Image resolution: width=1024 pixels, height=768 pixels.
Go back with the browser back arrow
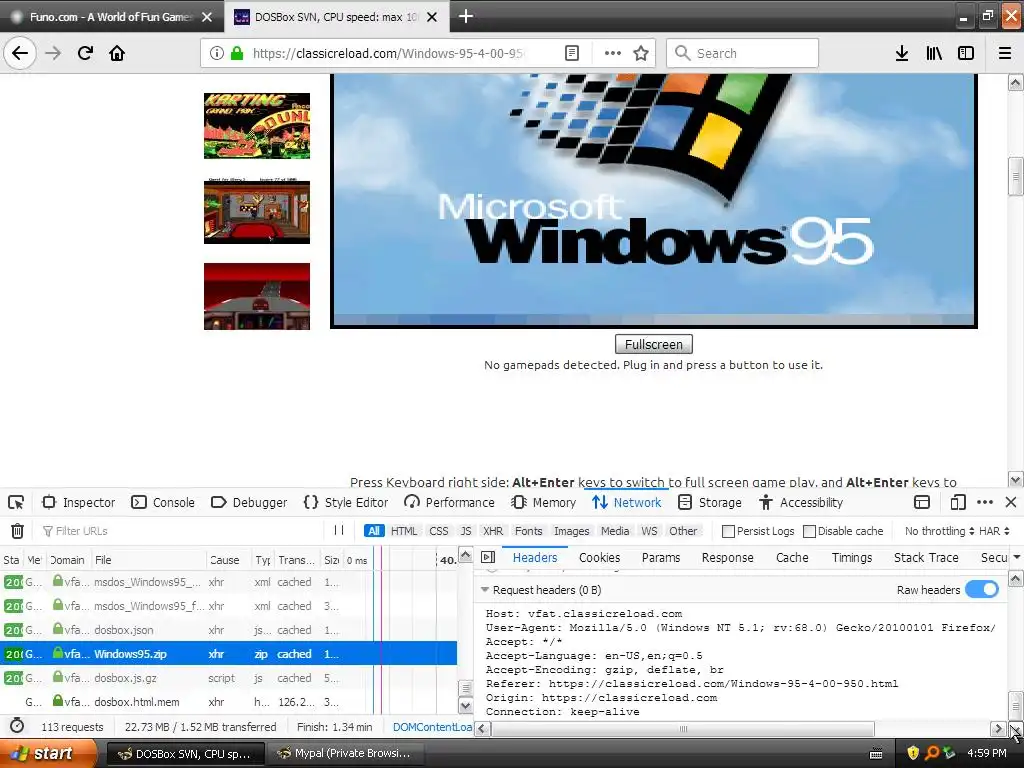coord(20,53)
